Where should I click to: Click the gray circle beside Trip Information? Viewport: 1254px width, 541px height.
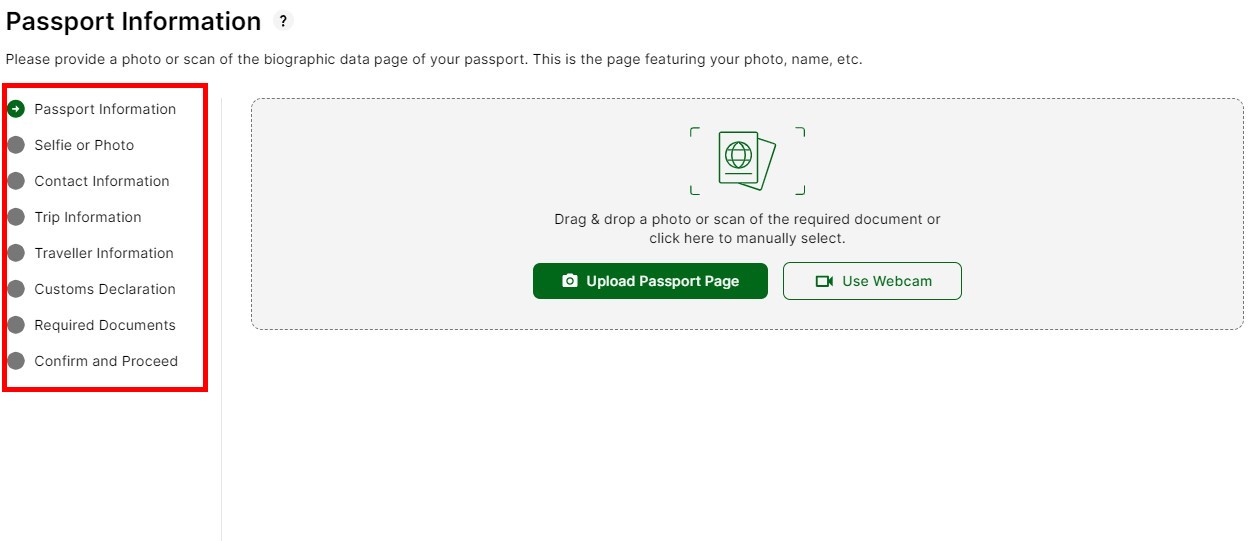(x=16, y=217)
